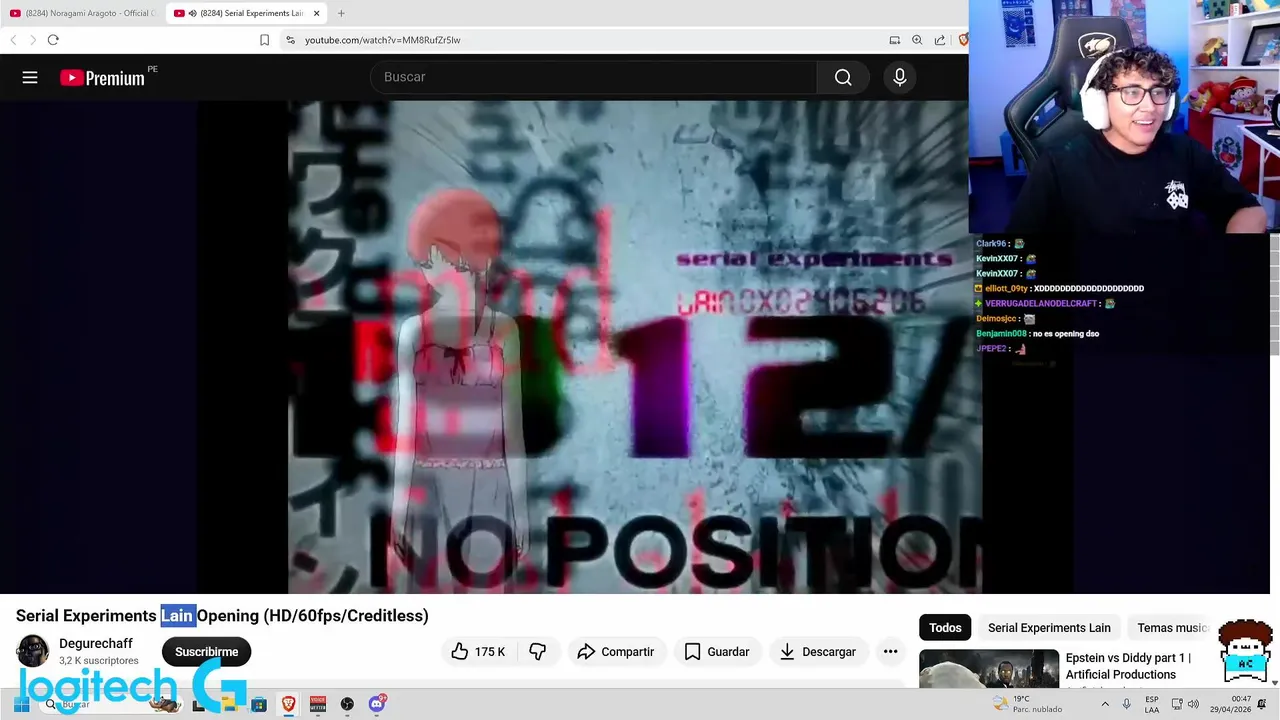1280x720 pixels.
Task: Open OBS Studio taskbar icon
Action: click(x=347, y=704)
